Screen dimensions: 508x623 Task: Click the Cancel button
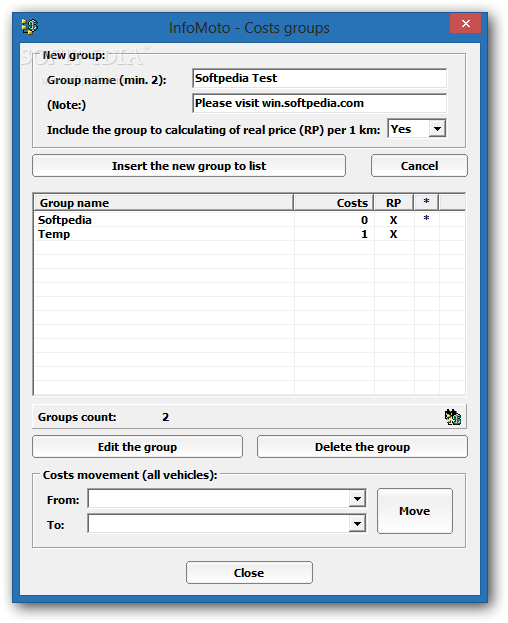[x=419, y=166]
